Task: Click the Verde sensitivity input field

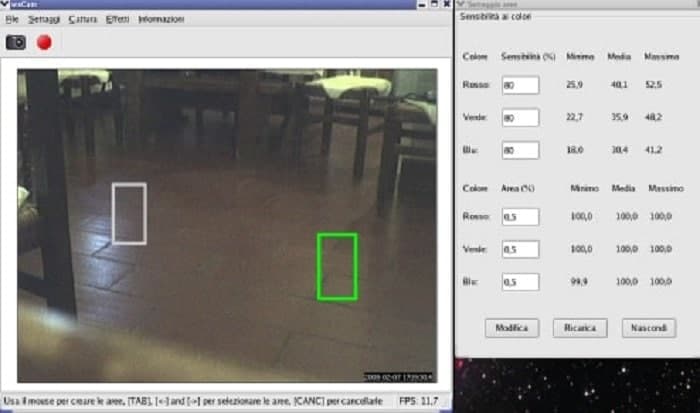Action: click(x=520, y=118)
